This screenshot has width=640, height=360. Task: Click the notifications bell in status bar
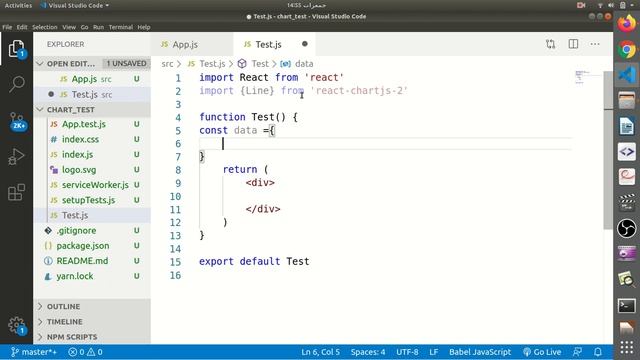pos(598,352)
